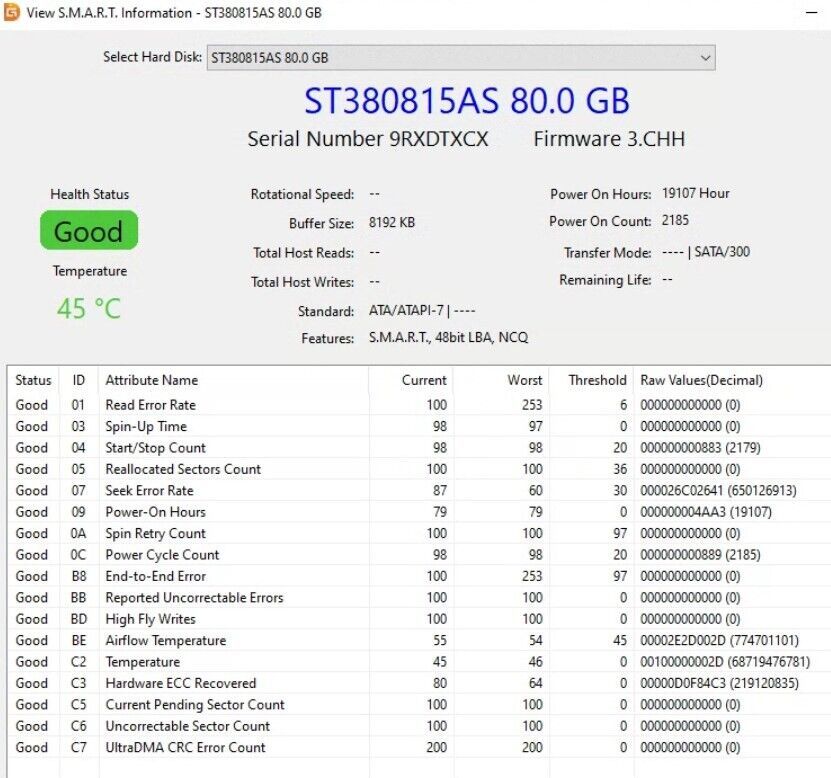Click the raw value 000026C02641 (650126913)
Image resolution: width=831 pixels, height=778 pixels.
(x=718, y=490)
